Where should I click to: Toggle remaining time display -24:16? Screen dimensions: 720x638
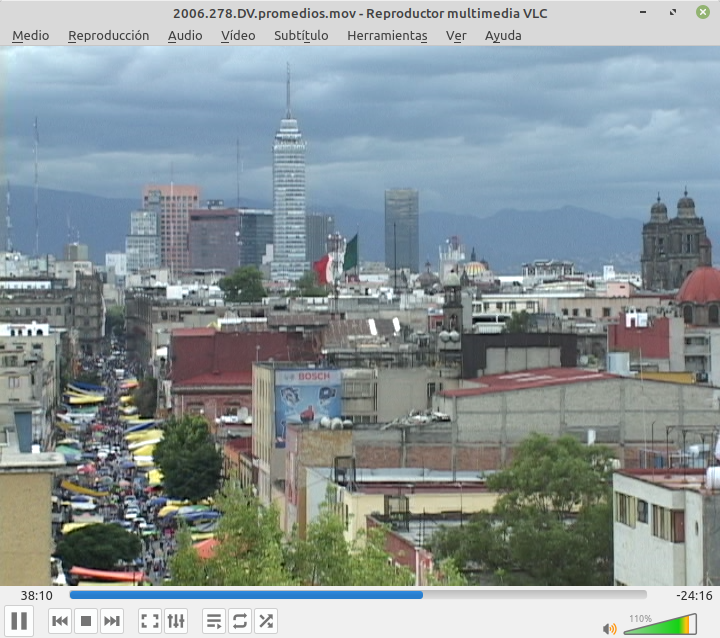pos(694,596)
